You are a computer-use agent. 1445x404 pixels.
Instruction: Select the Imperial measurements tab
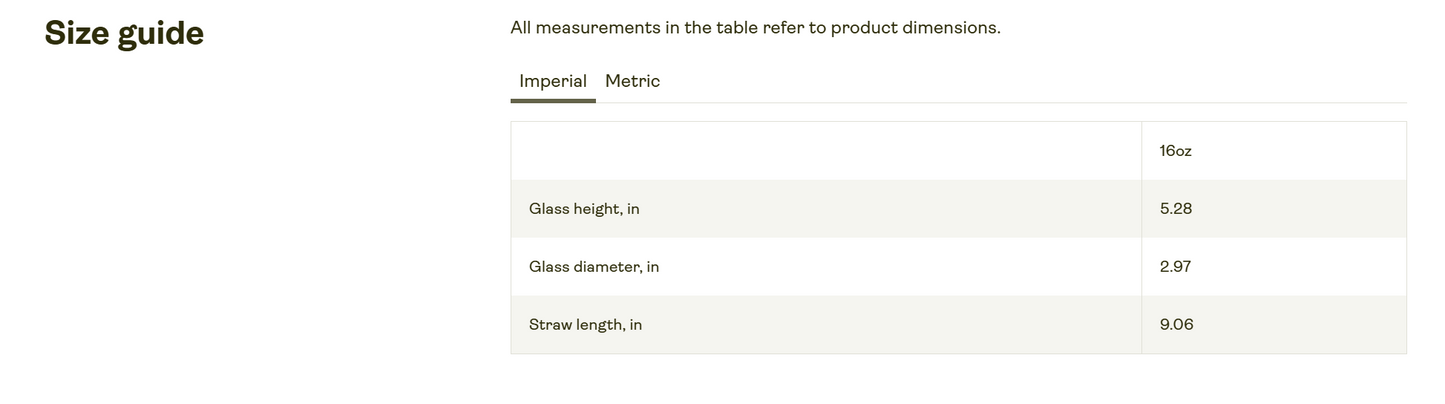[x=552, y=81]
